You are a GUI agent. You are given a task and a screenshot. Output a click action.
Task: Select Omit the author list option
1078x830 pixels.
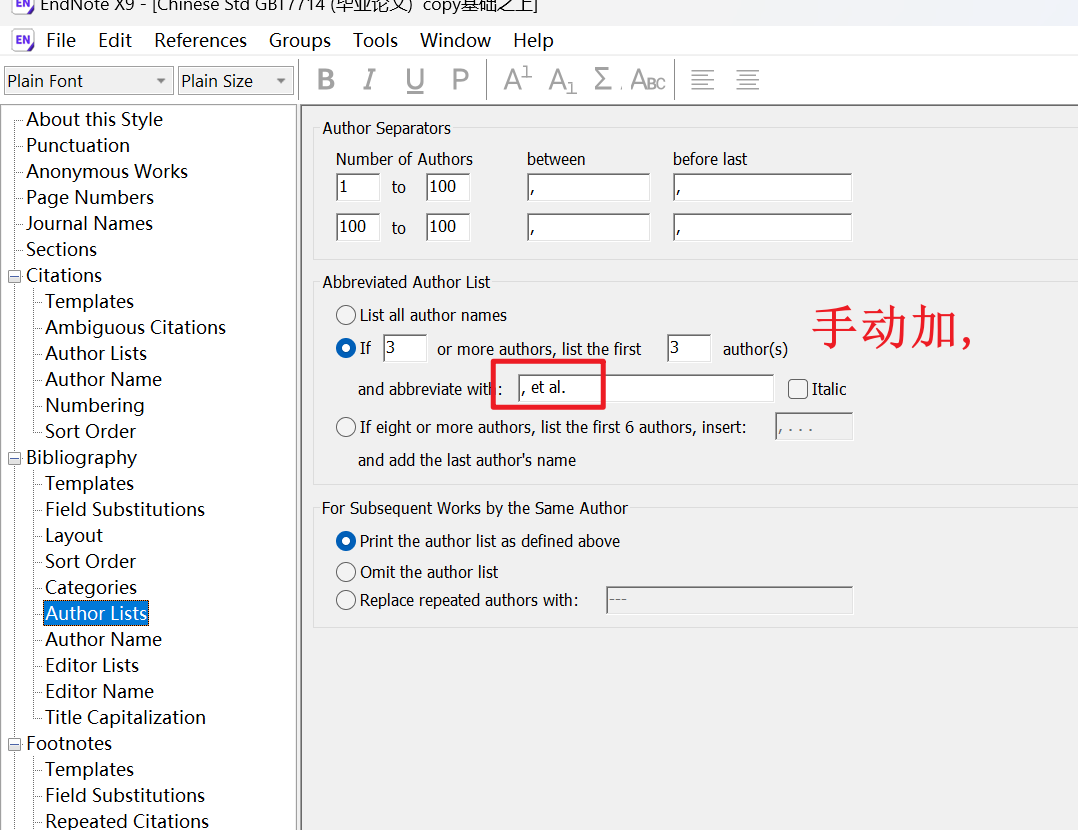[345, 572]
